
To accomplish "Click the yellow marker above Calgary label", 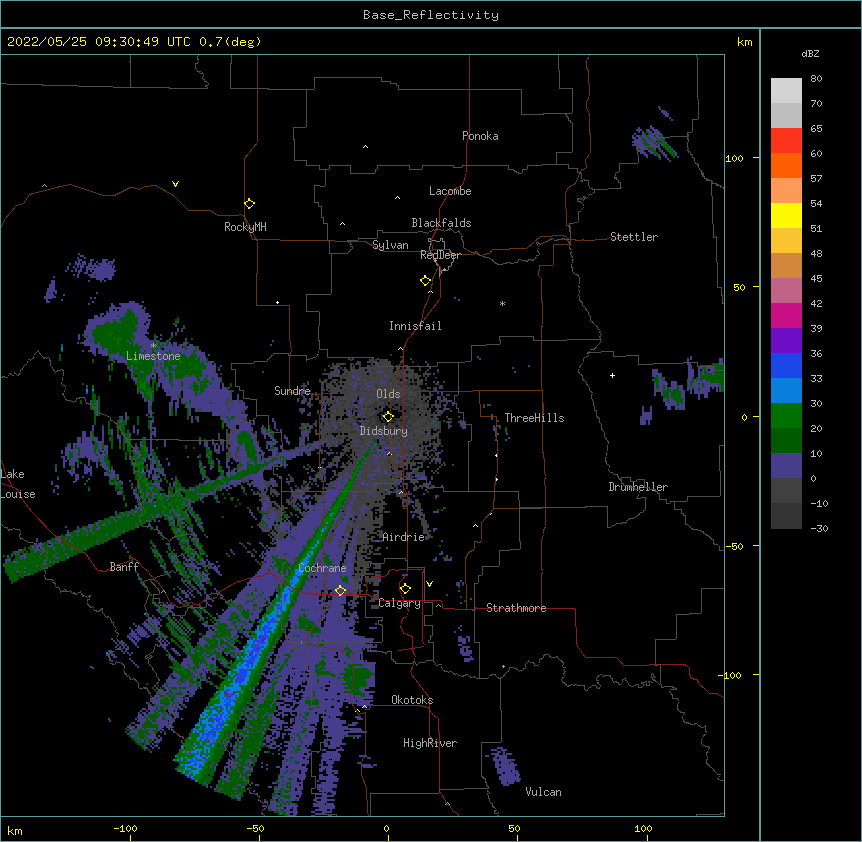I will click(405, 589).
